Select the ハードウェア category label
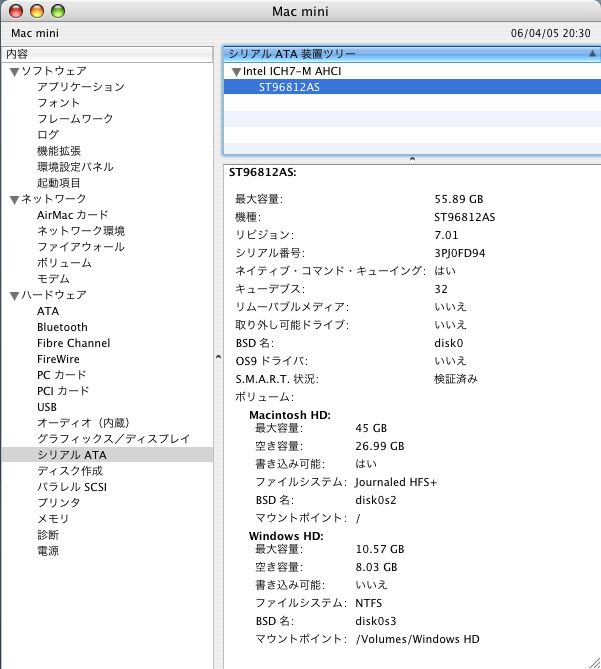The height and width of the screenshot is (669, 601). point(54,295)
